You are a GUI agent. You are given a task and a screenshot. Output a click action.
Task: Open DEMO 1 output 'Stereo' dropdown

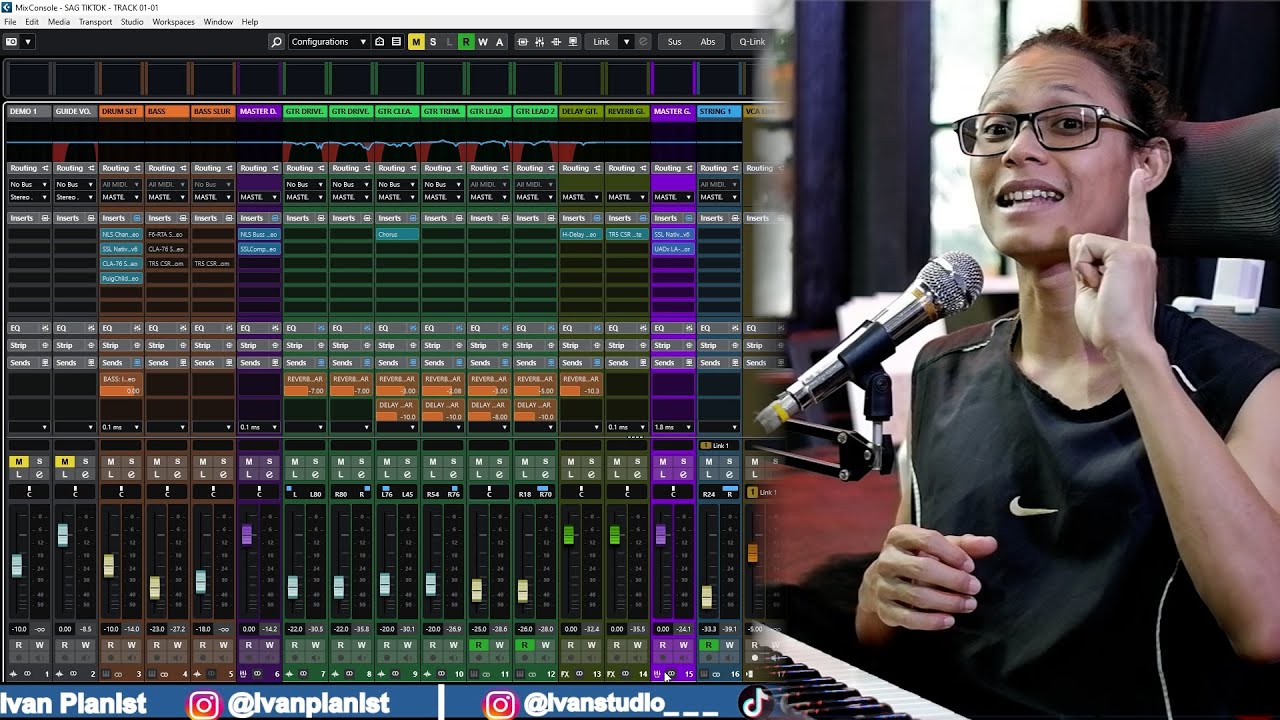29,197
